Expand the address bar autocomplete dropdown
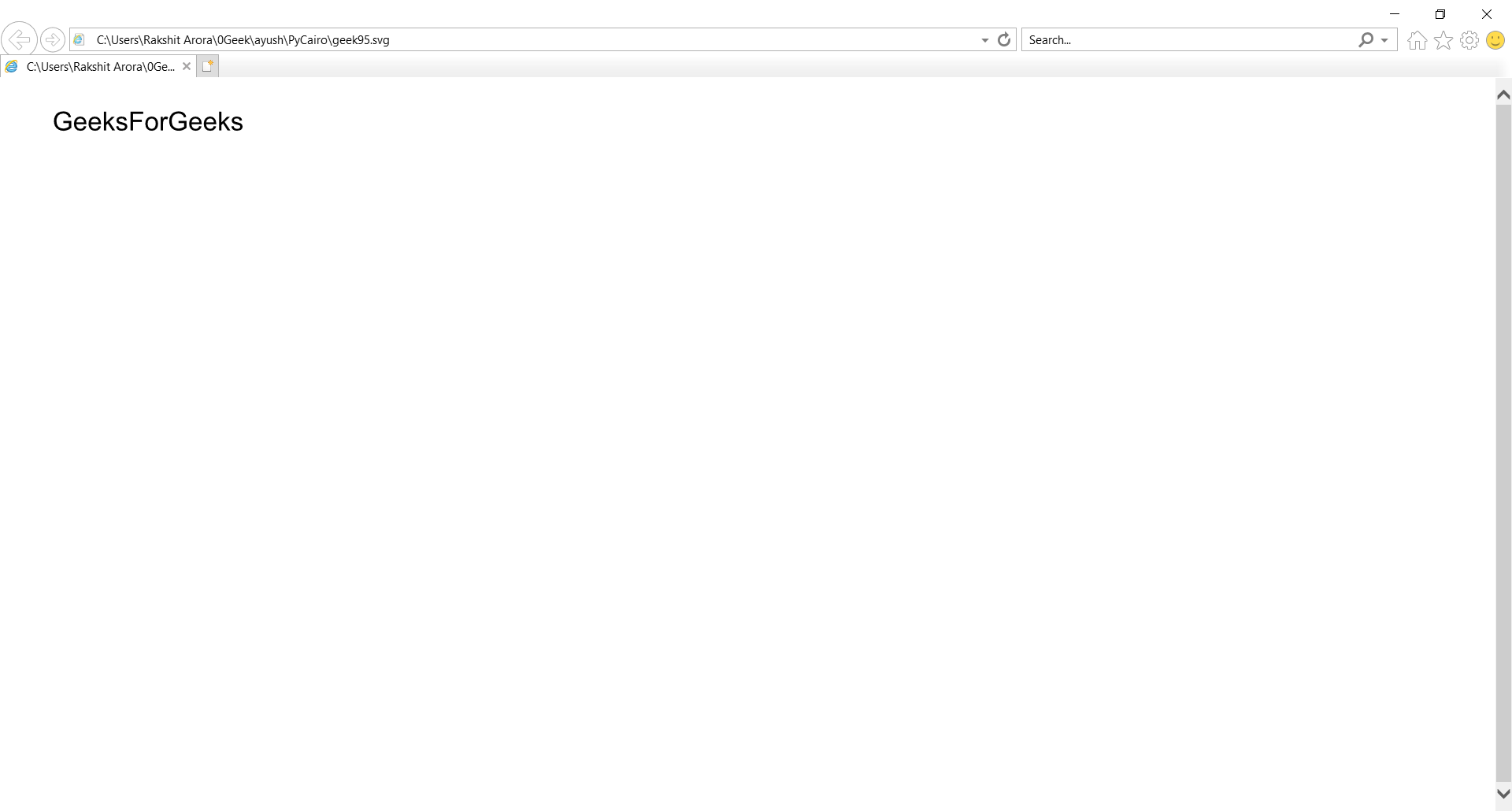This screenshot has width=1512, height=811. coord(984,40)
